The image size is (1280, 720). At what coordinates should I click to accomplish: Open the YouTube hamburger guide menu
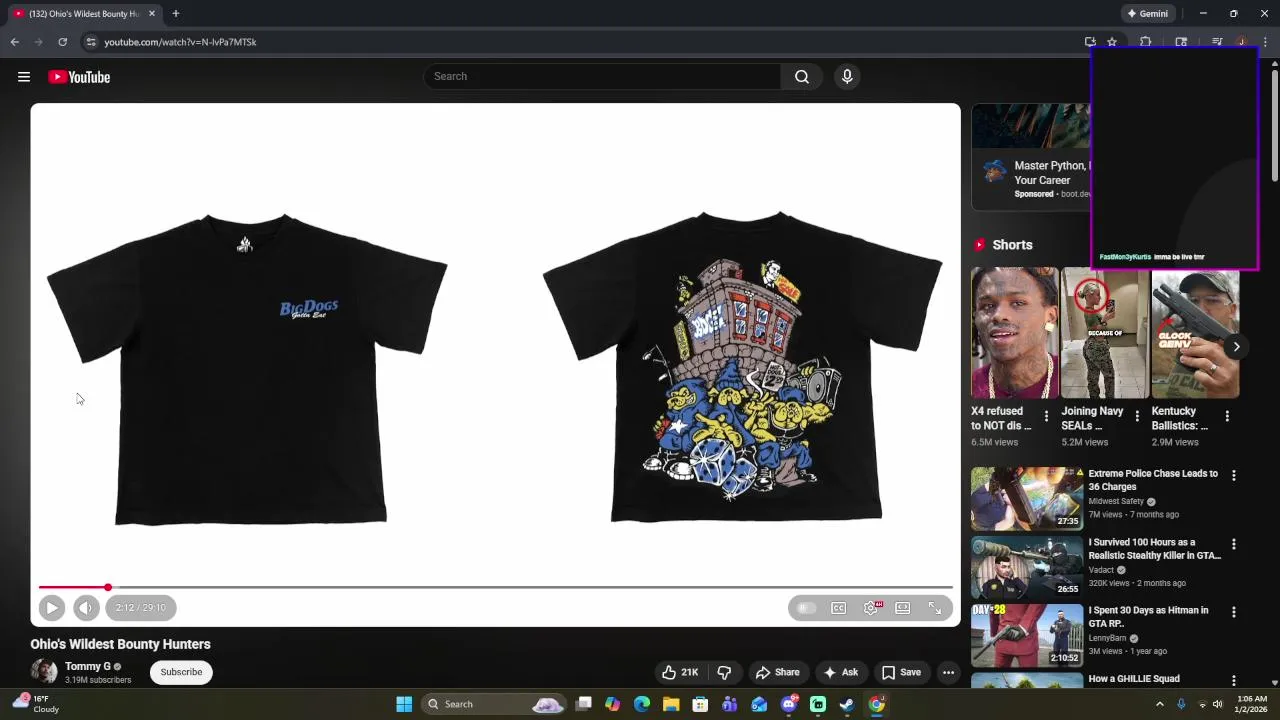point(24,77)
